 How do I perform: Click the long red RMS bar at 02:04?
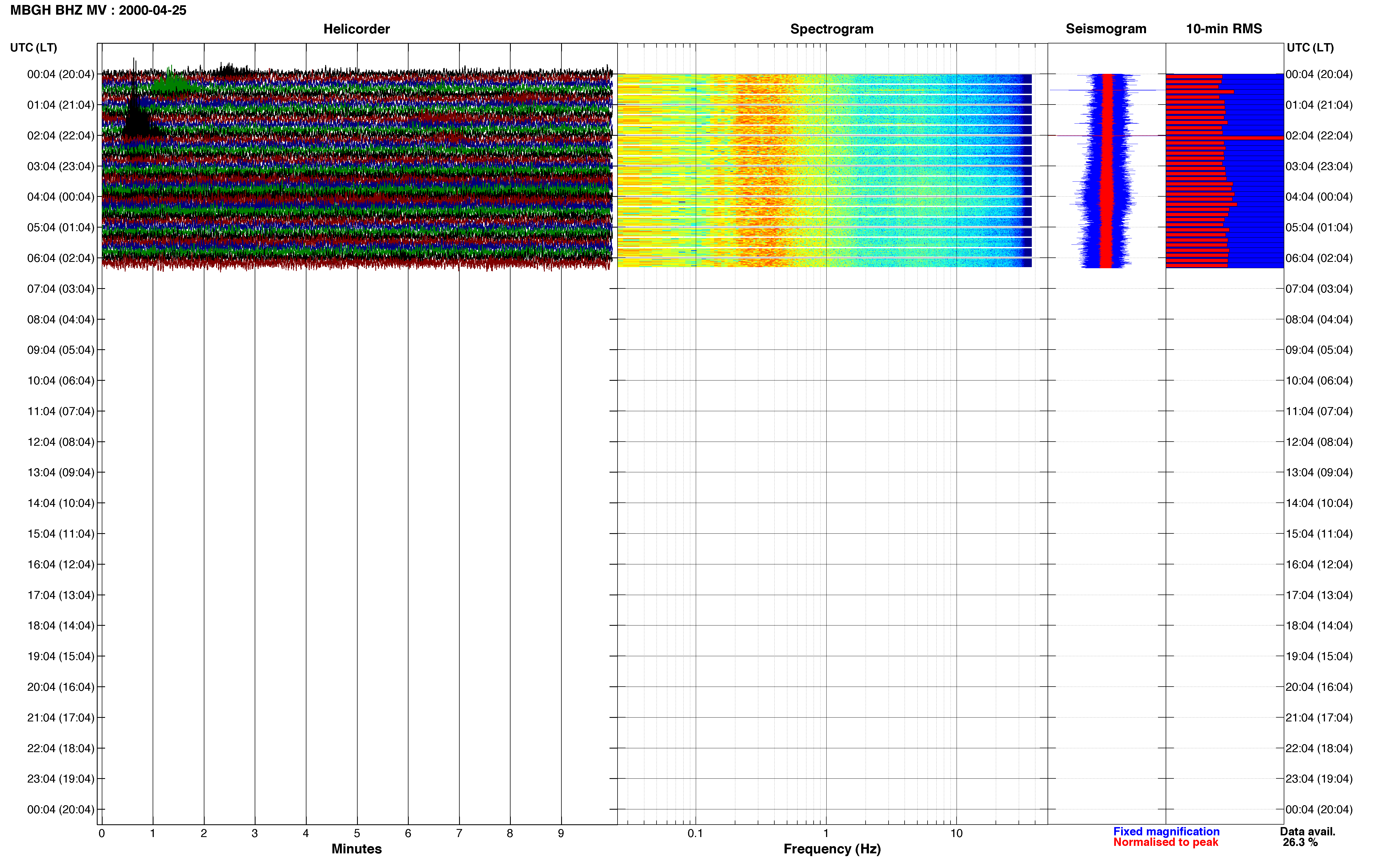[x=1224, y=138]
